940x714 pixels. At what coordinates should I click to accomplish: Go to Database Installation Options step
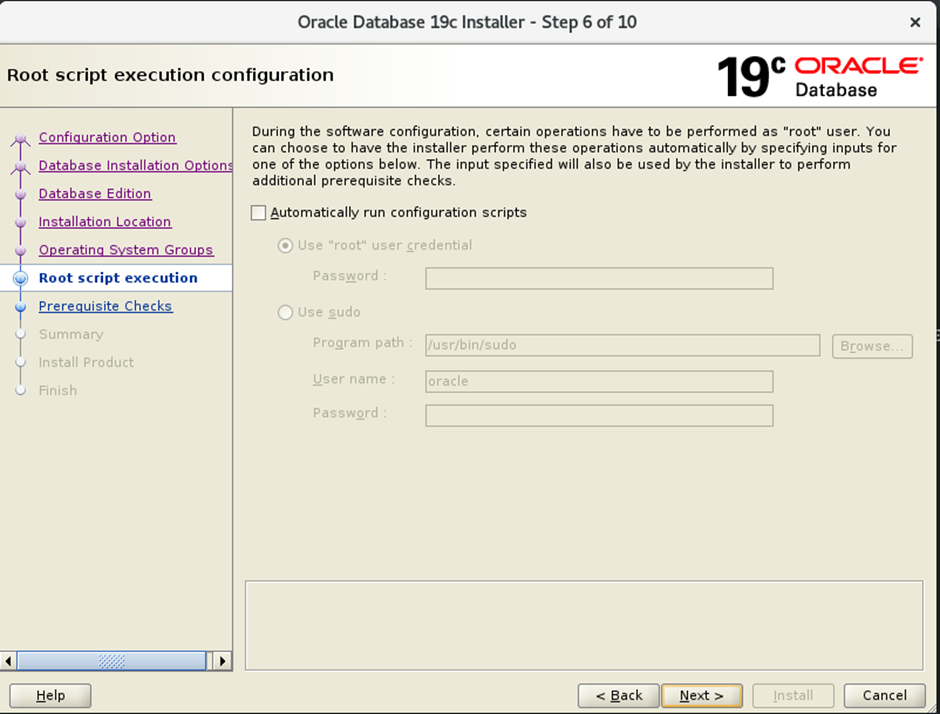click(x=135, y=165)
